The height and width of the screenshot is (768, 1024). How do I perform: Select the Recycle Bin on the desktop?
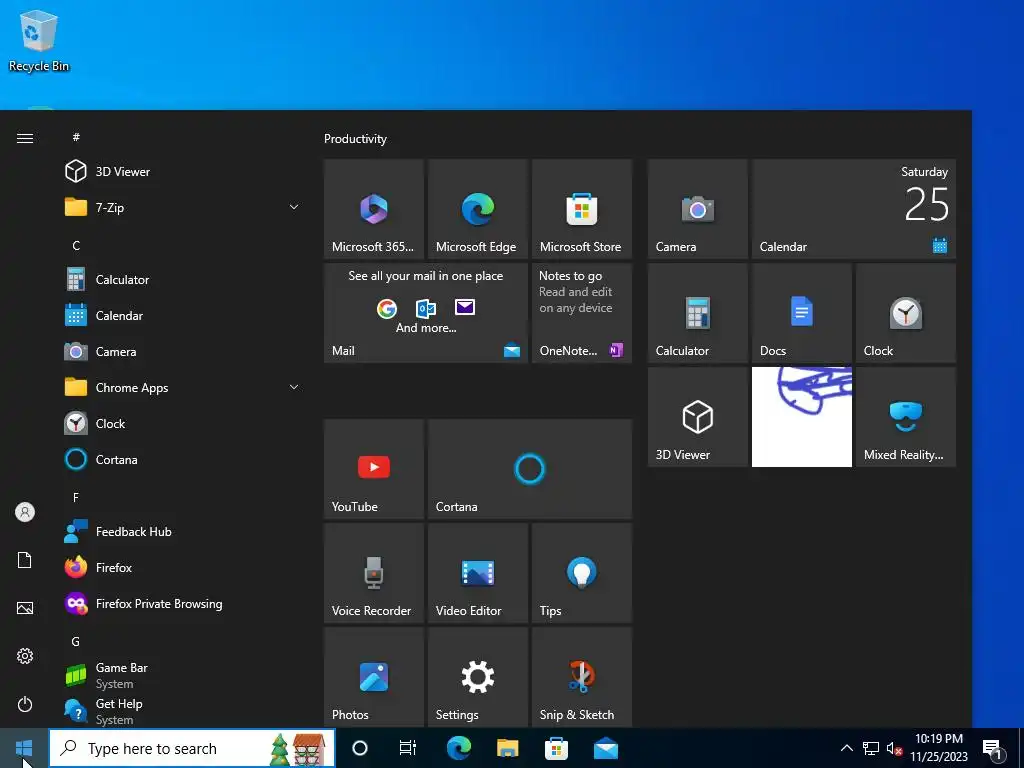pos(39,40)
